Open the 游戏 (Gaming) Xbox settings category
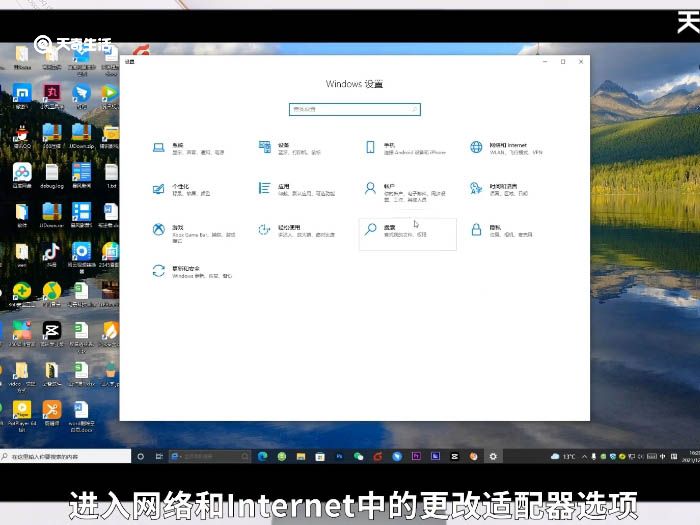The image size is (700, 525). click(x=194, y=233)
